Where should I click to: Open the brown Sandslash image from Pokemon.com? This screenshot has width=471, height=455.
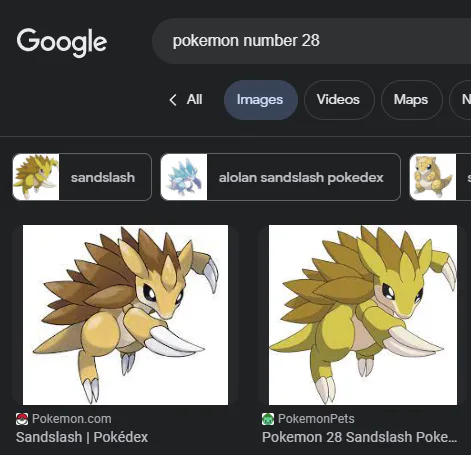pyautogui.click(x=125, y=315)
